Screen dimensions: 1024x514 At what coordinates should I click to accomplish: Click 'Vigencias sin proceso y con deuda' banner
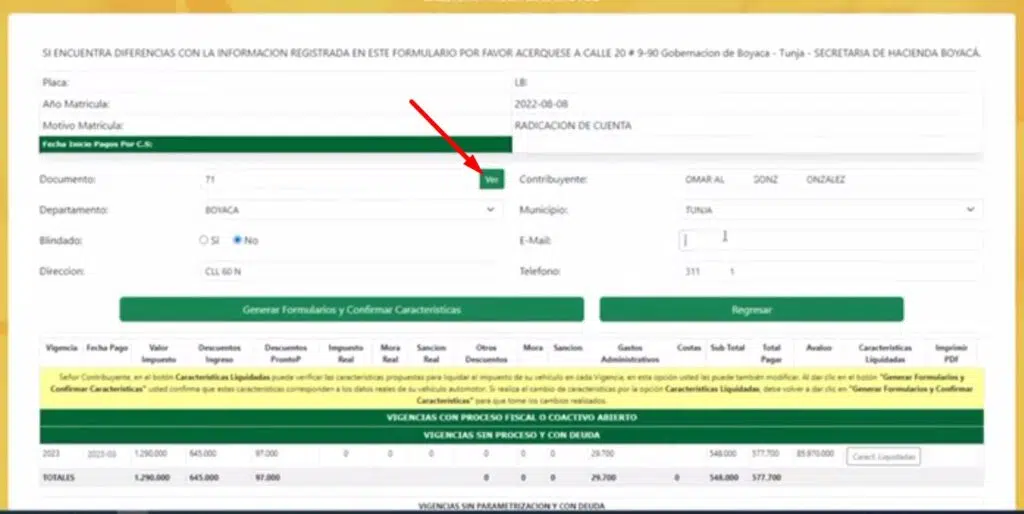pyautogui.click(x=511, y=435)
